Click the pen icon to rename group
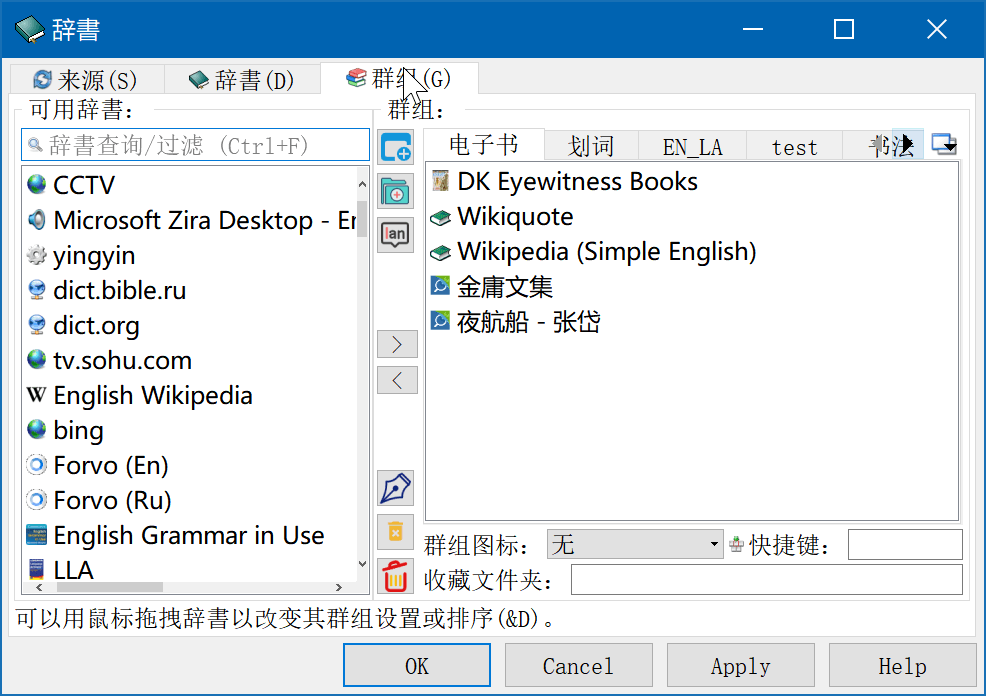986x696 pixels. [x=397, y=488]
